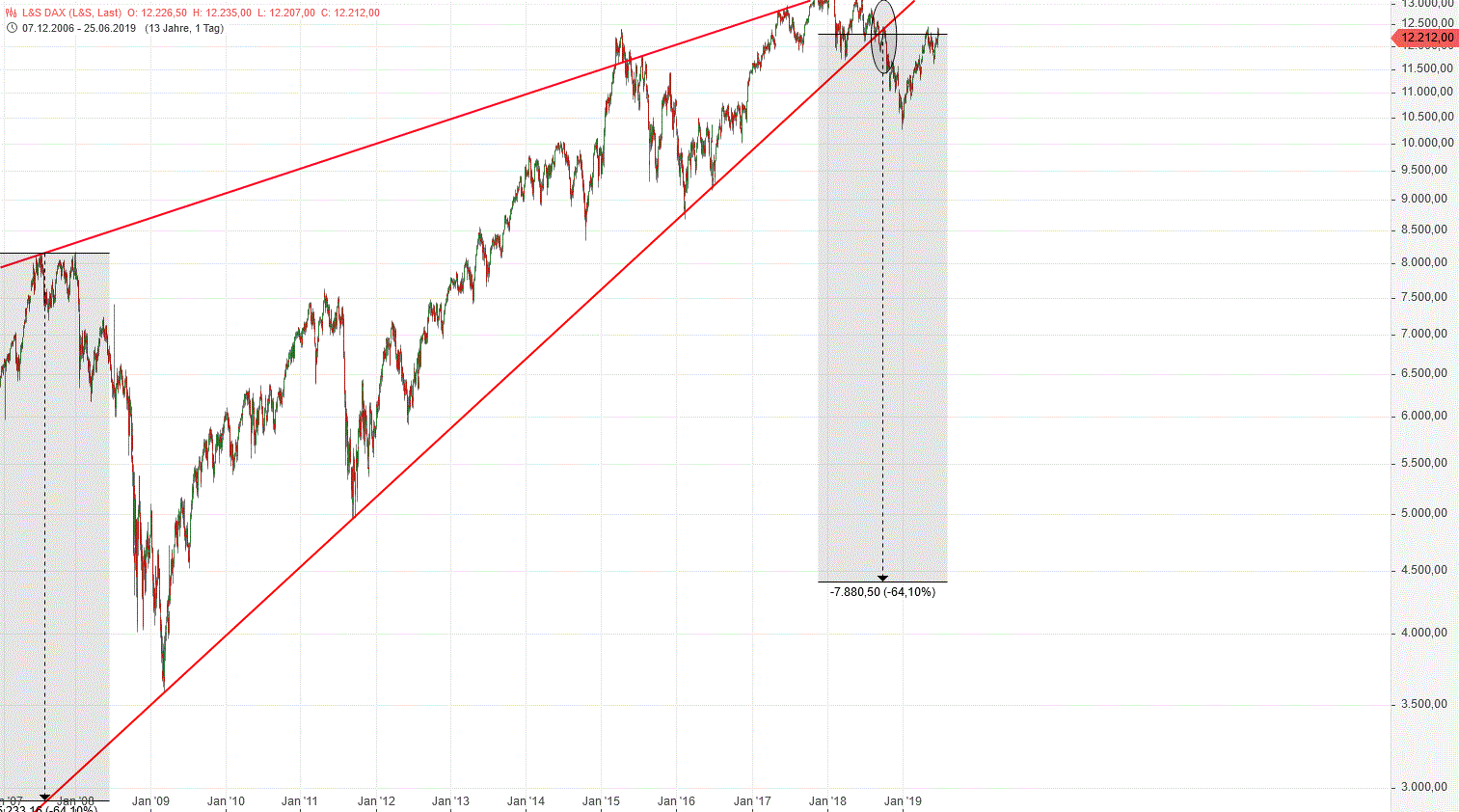This screenshot has width=1459, height=812.
Task: Click the 4.000,00 price axis label
Action: point(1424,633)
